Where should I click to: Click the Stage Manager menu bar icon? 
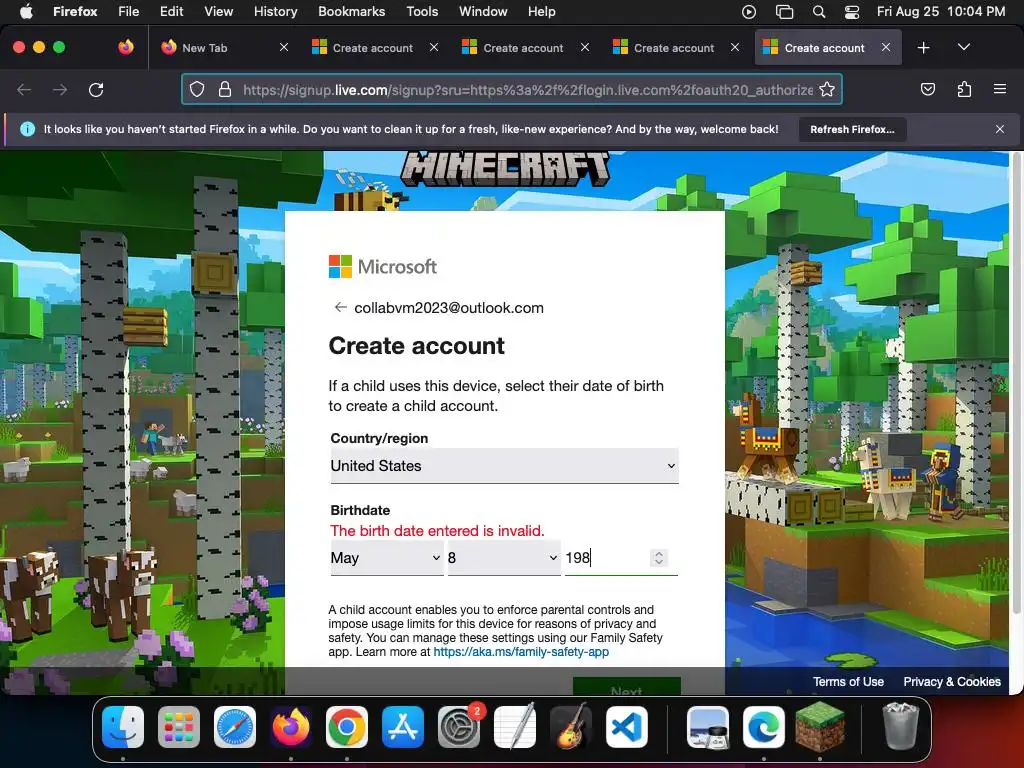tap(784, 11)
